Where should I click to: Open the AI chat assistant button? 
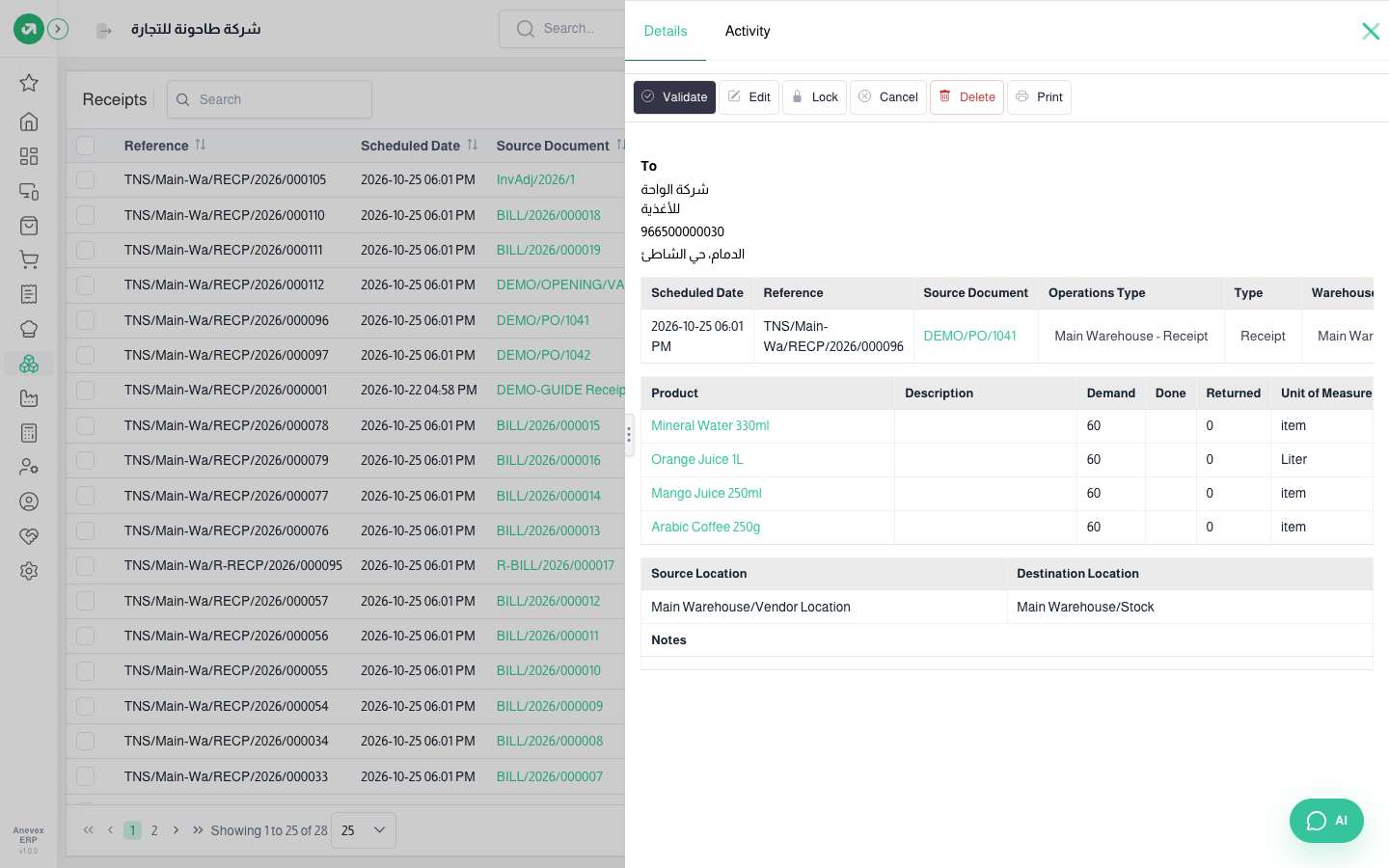tap(1326, 821)
